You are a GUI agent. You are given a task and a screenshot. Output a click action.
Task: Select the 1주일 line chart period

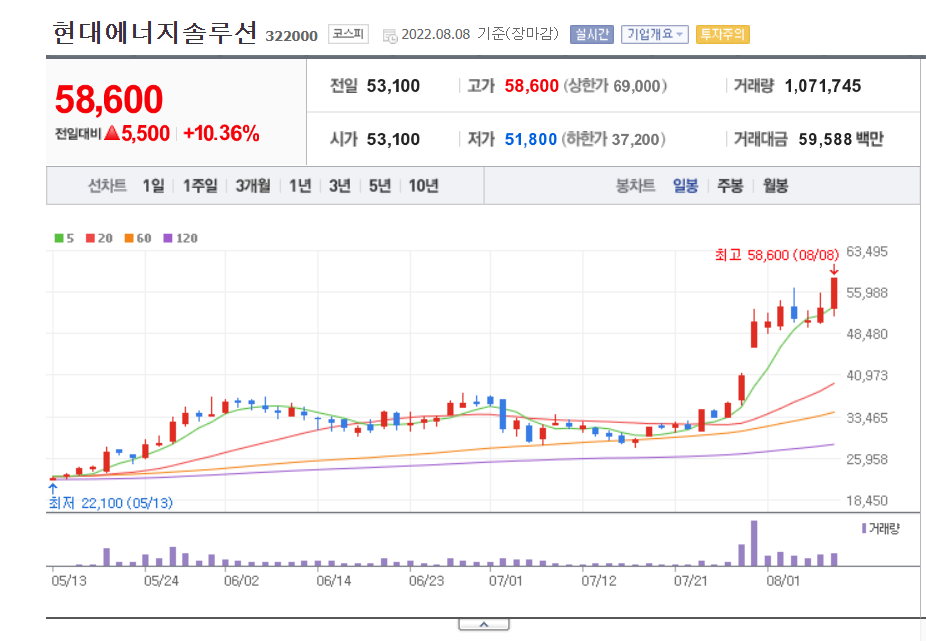[200, 186]
